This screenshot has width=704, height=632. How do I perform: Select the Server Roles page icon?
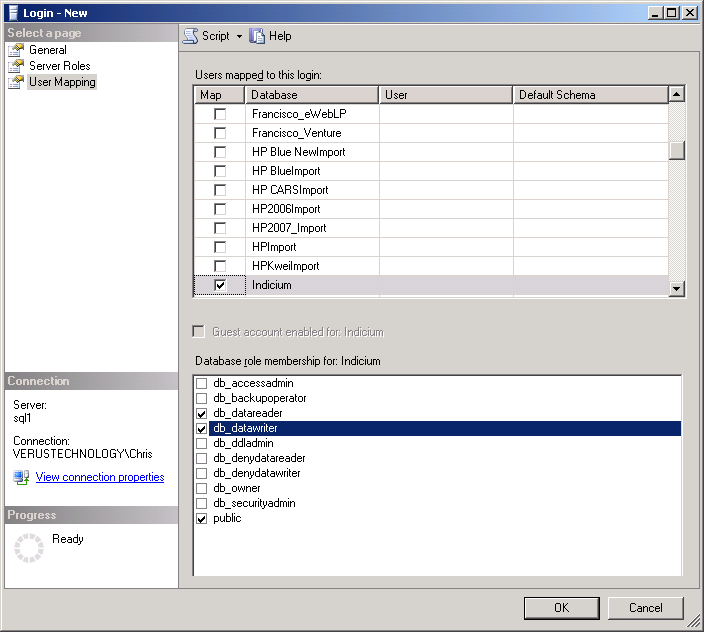16,66
